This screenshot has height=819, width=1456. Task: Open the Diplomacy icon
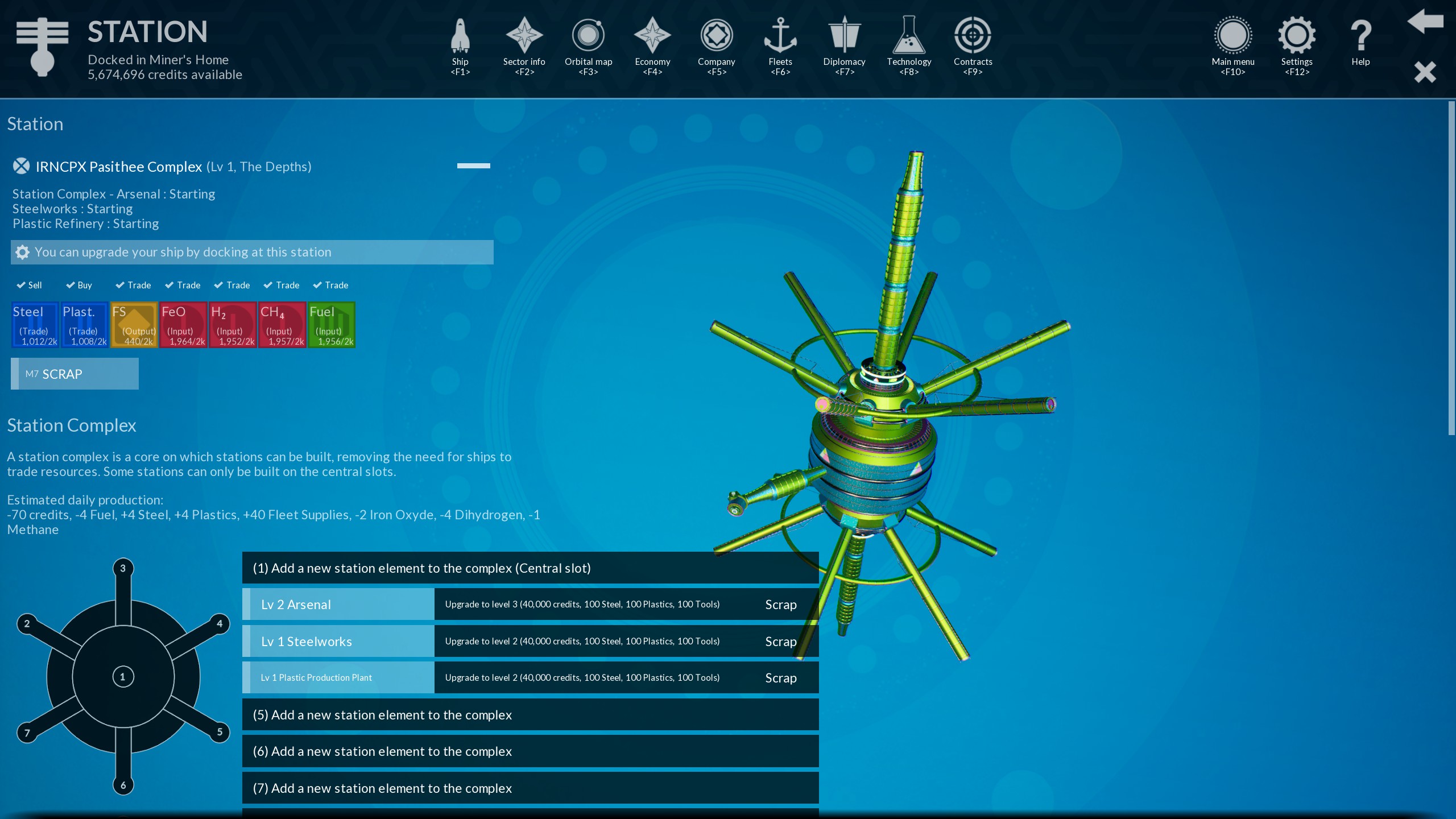[844, 36]
